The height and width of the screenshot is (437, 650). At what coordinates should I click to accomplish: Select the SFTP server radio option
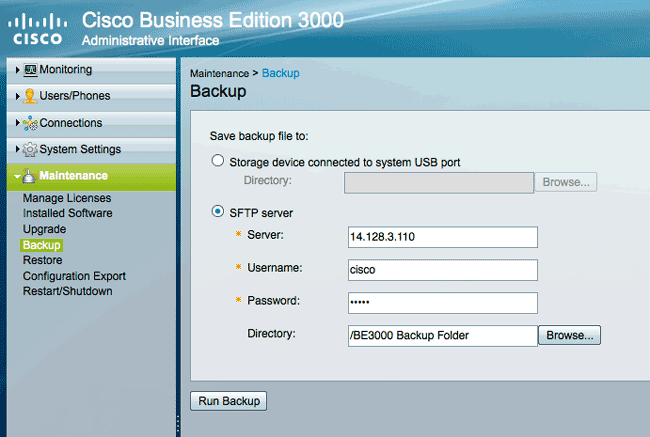tap(218, 211)
